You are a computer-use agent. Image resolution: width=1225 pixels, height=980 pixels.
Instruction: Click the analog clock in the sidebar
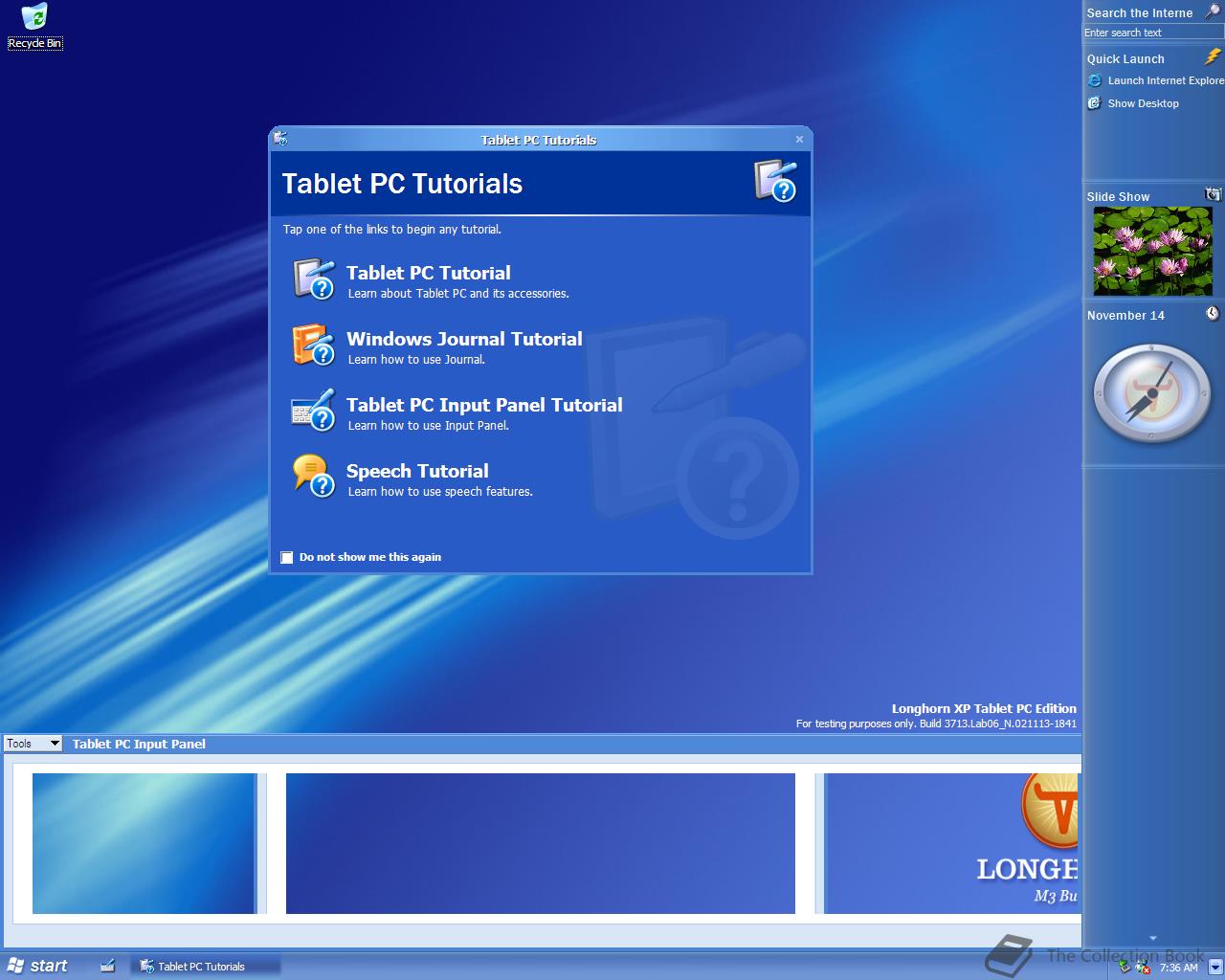1152,393
